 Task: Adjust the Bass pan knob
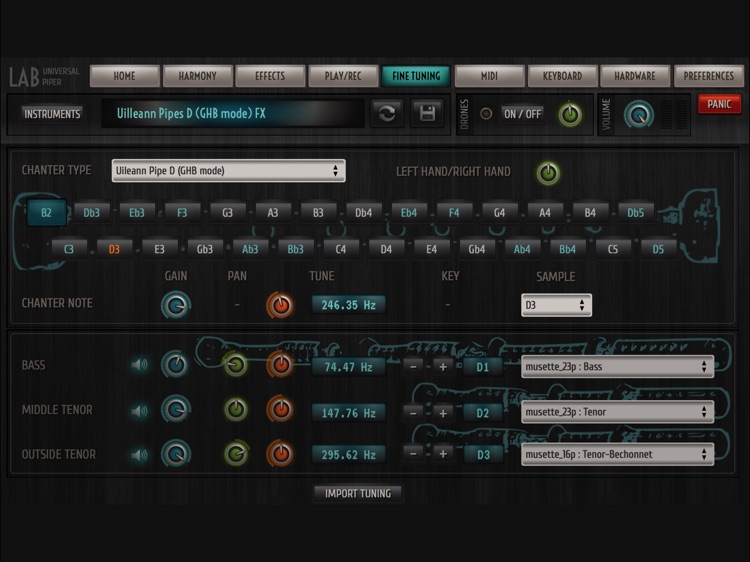tap(236, 365)
